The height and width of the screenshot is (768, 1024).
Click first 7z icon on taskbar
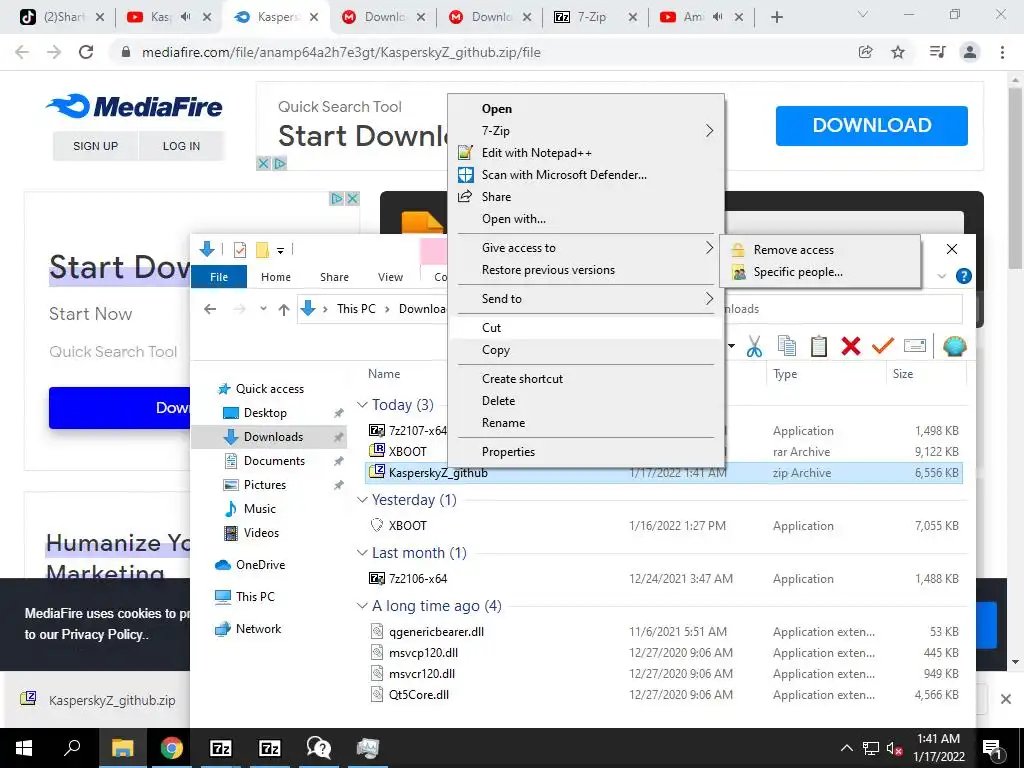[x=220, y=748]
